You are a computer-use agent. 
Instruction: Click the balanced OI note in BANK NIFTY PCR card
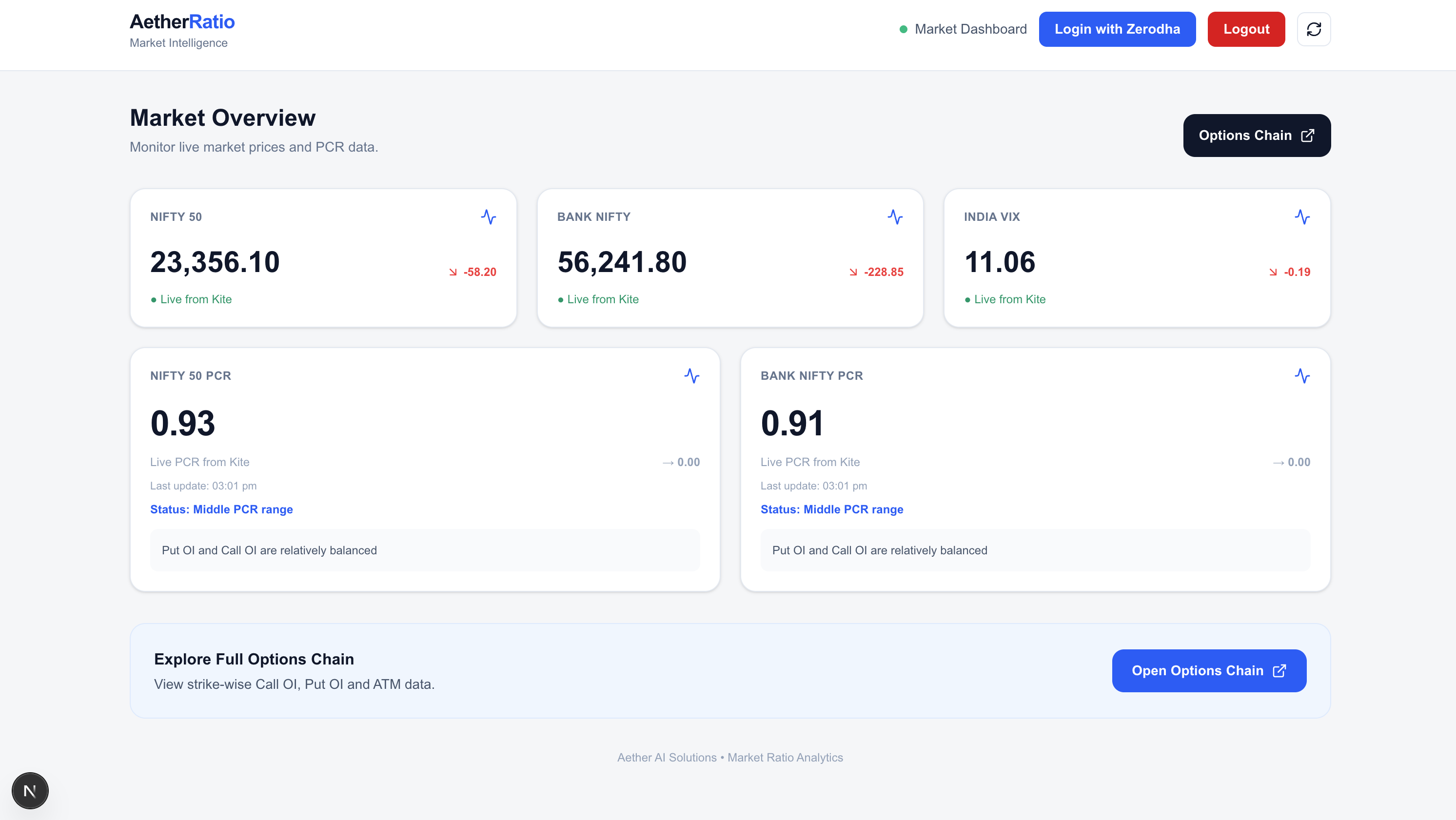(x=1036, y=550)
